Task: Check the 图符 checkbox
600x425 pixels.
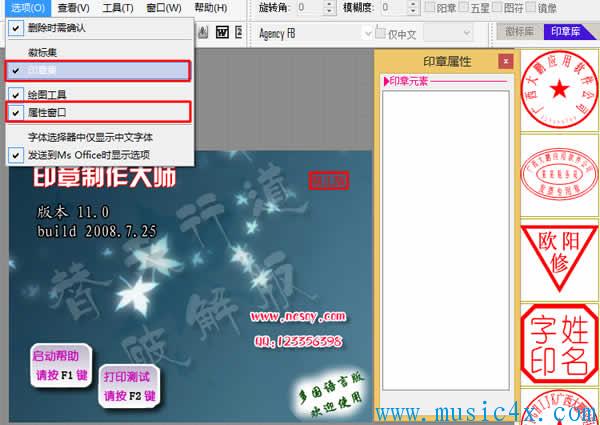Action: (497, 7)
